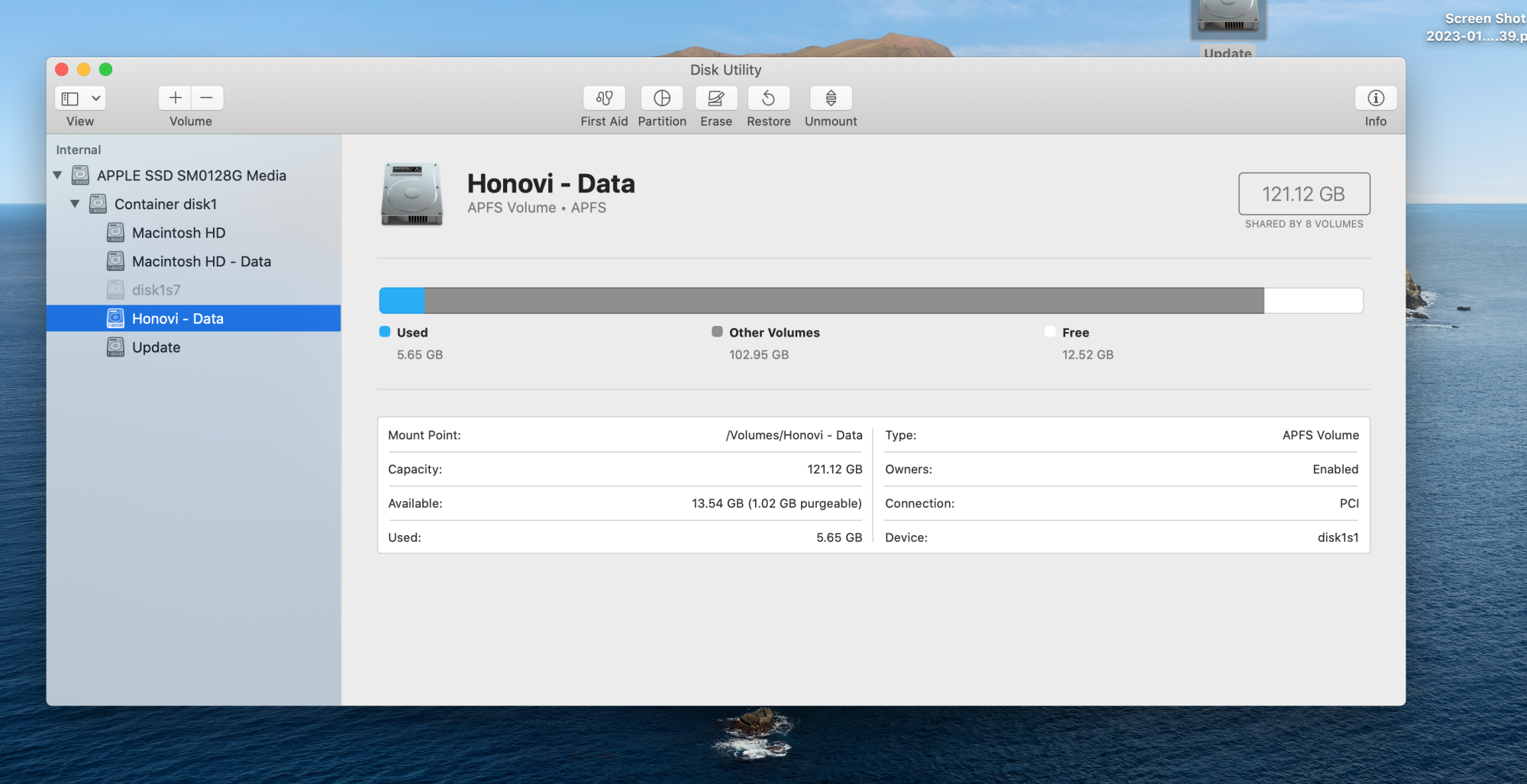Image resolution: width=1527 pixels, height=784 pixels.
Task: Run First Aid on the volume
Action: [x=604, y=98]
